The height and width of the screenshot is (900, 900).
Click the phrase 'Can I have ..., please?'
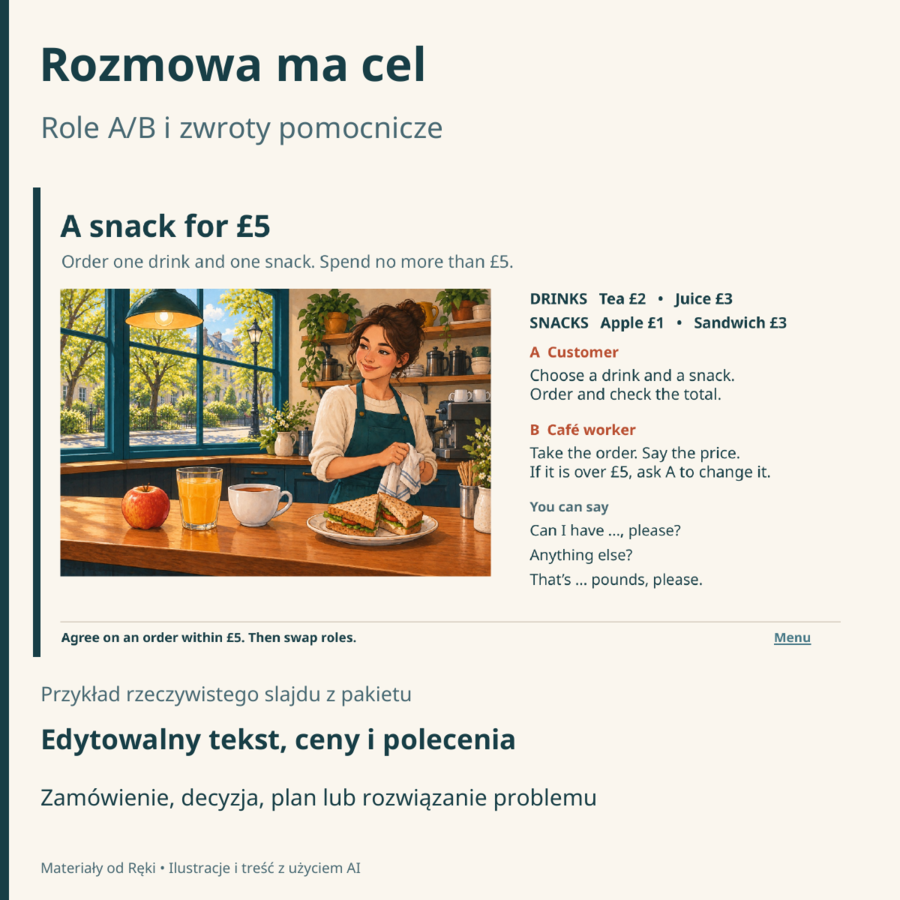(x=605, y=530)
